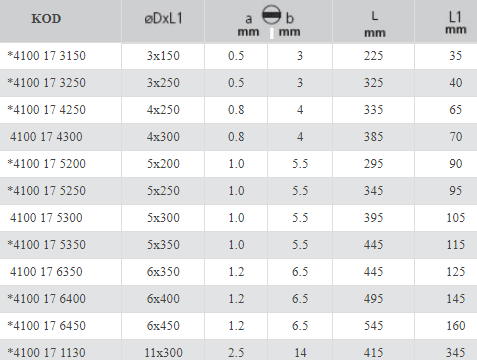Click product code *4100 17 4250
The height and width of the screenshot is (360, 477).
pos(47,110)
